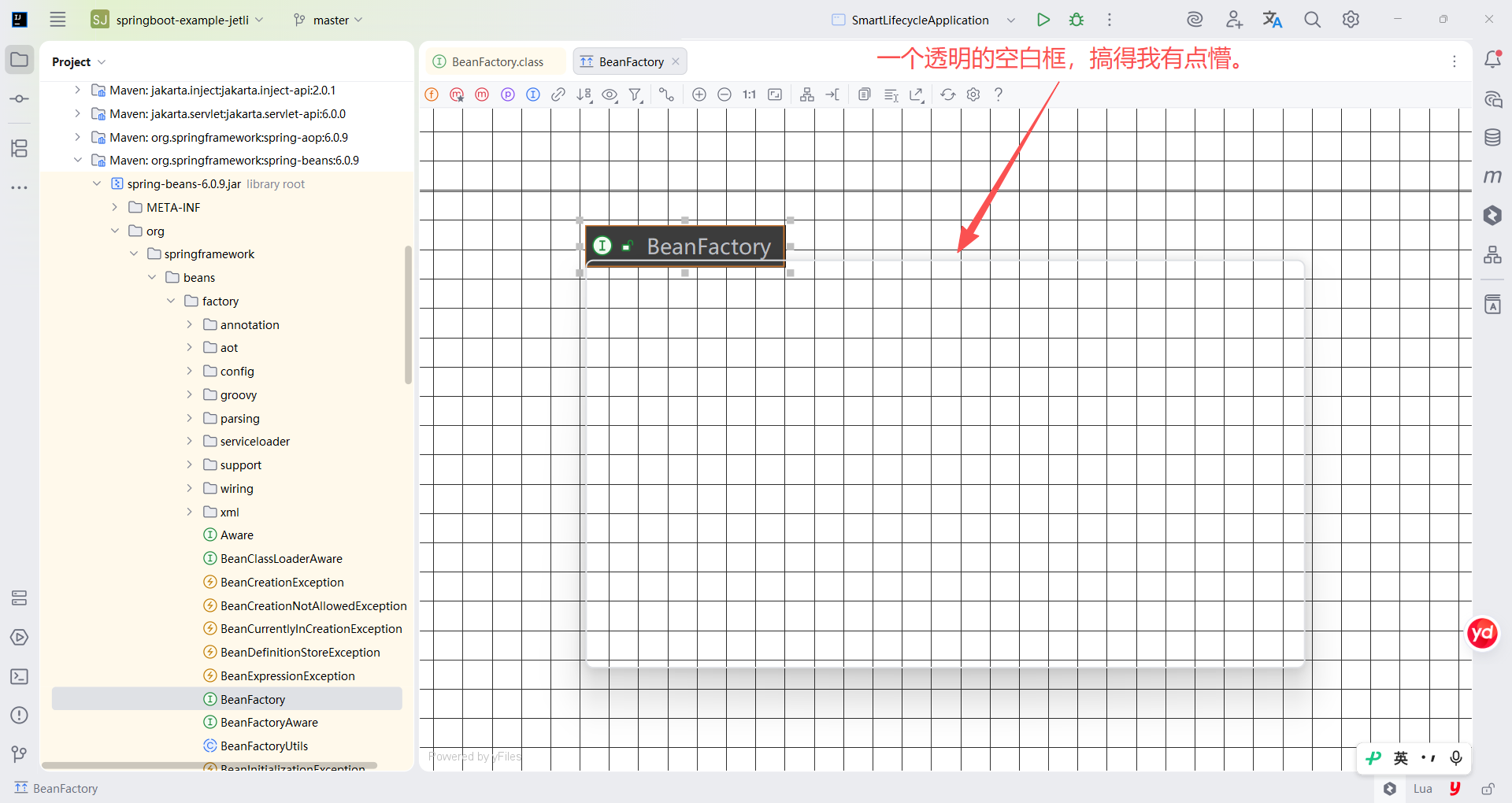Open diagram help question mark

coord(999,94)
